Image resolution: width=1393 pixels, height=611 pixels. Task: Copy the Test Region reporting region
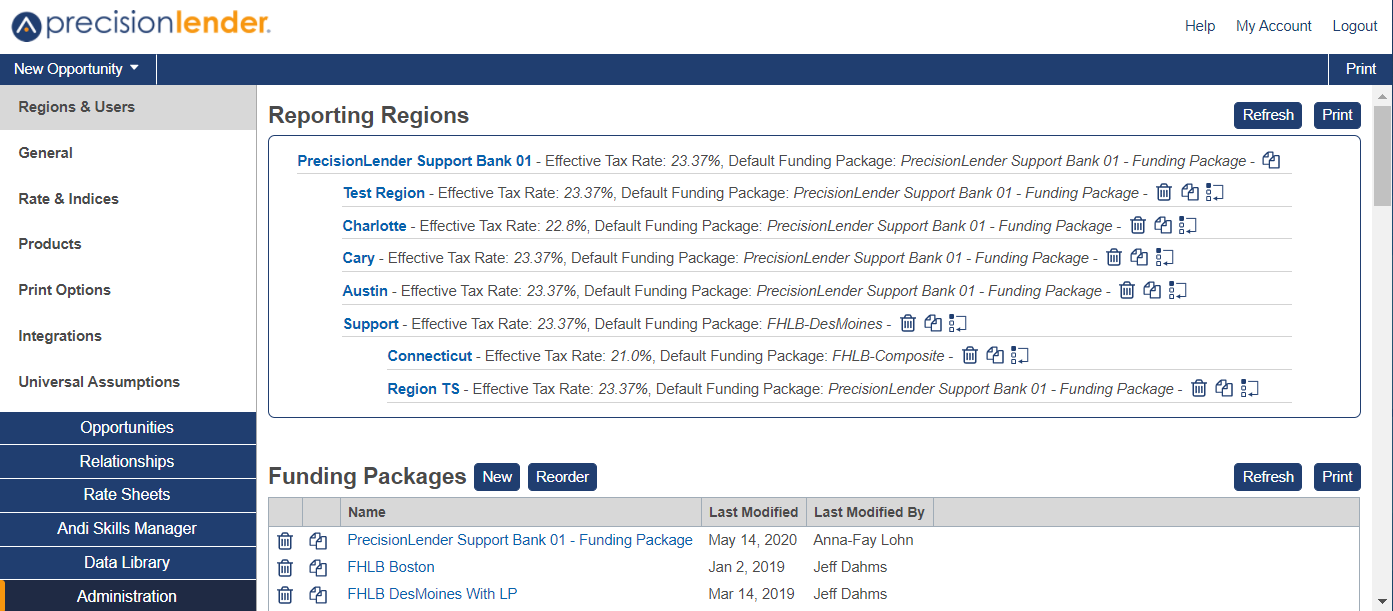coord(1189,192)
